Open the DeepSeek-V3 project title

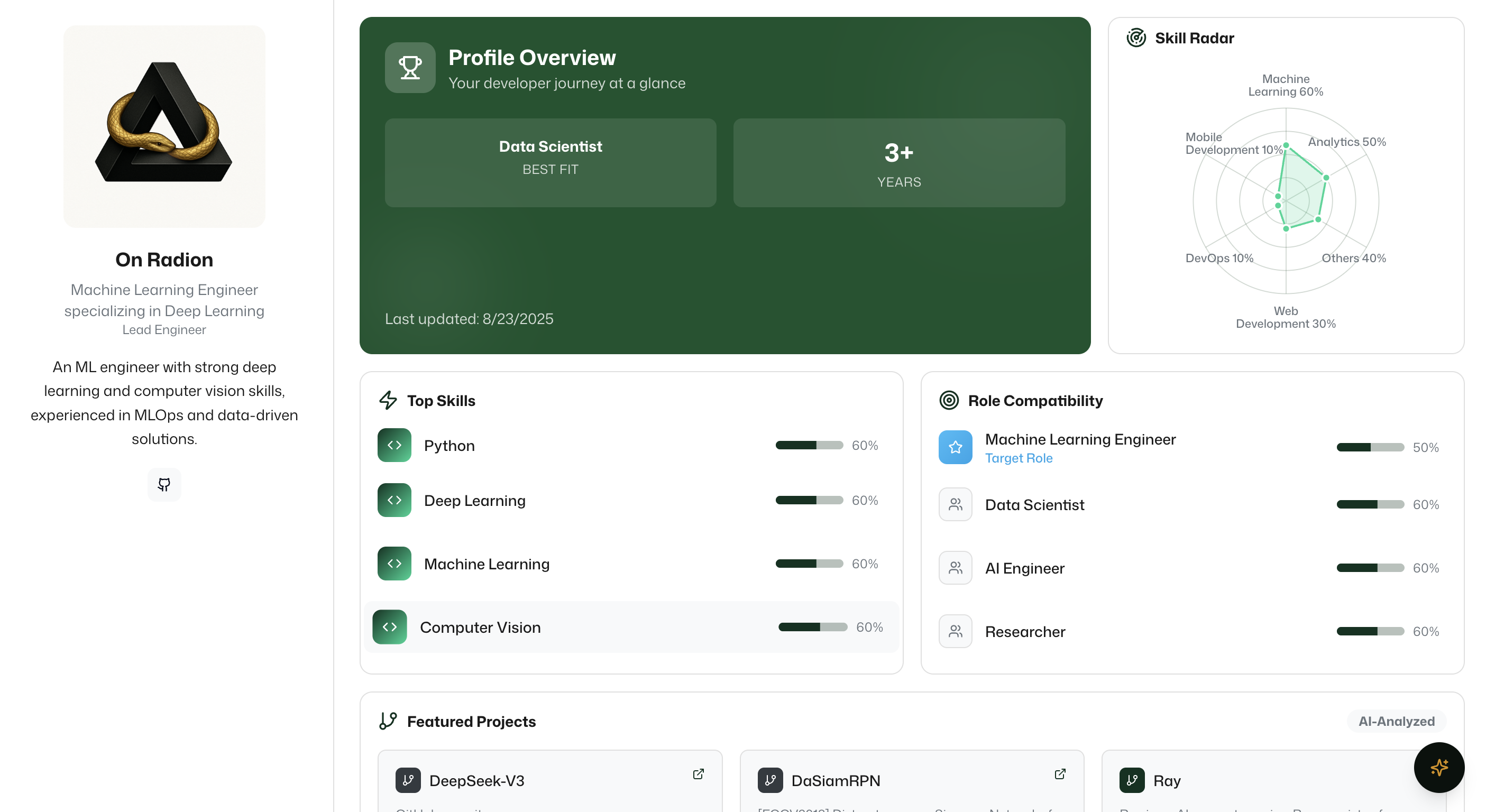[477, 781]
